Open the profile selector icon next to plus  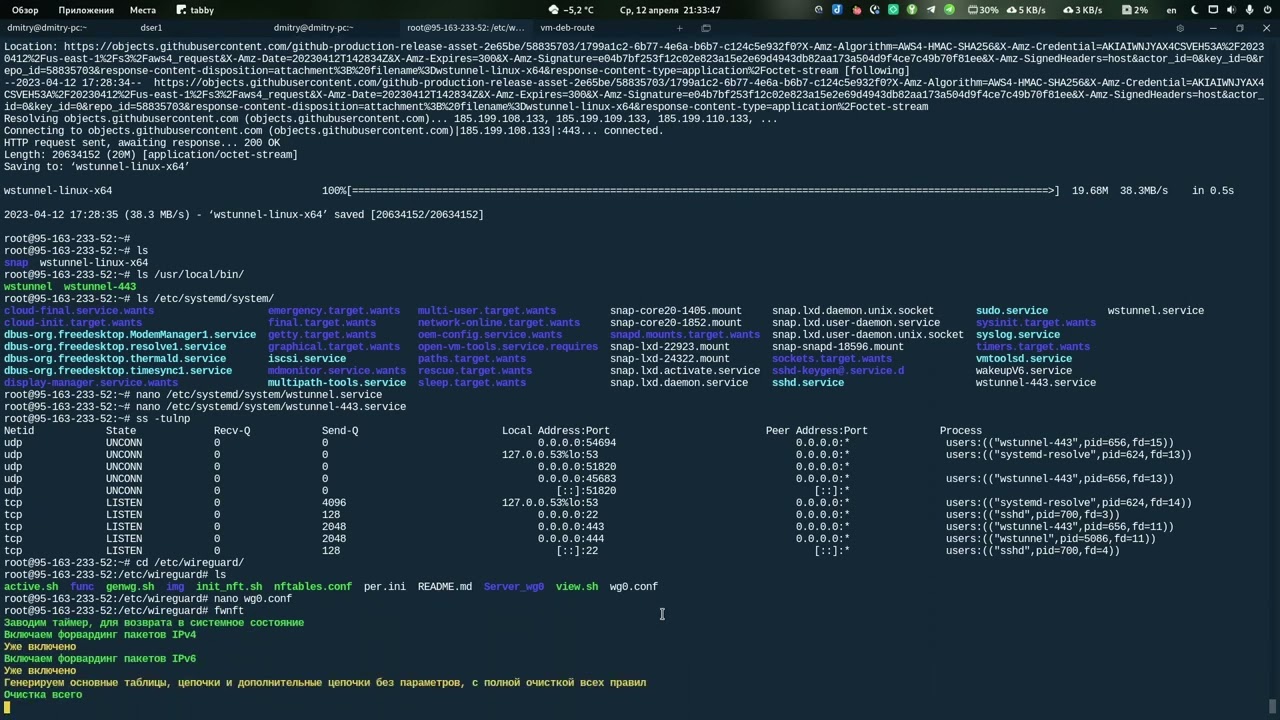tap(706, 28)
